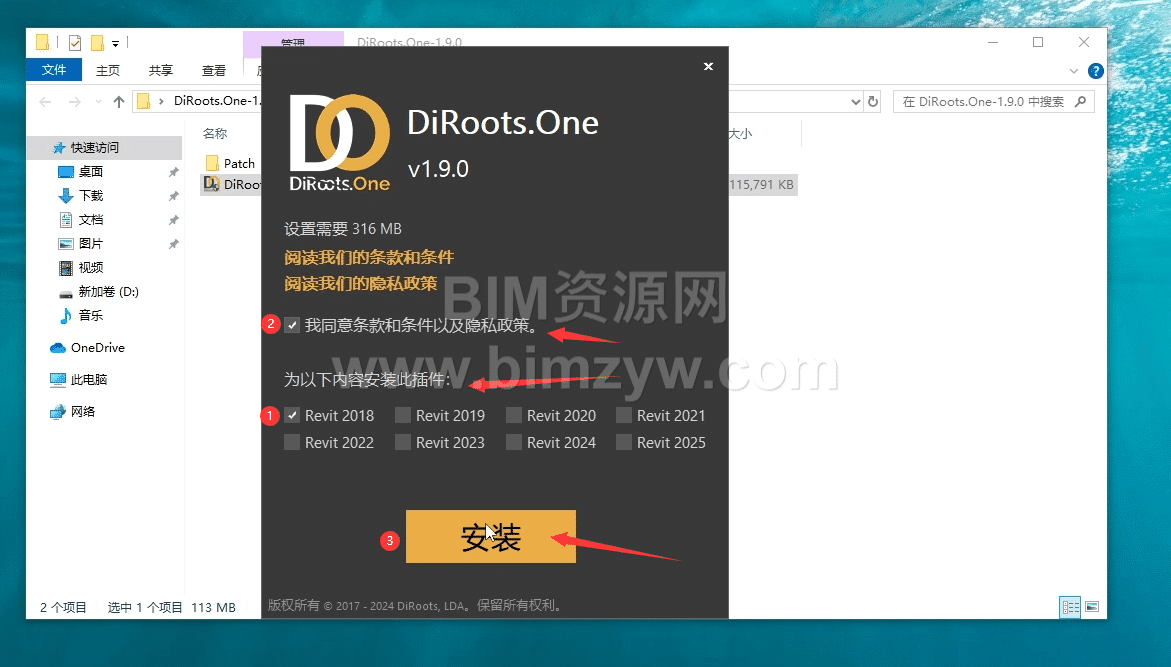
Task: Go forward using Explorer's right arrow
Action: coord(74,102)
